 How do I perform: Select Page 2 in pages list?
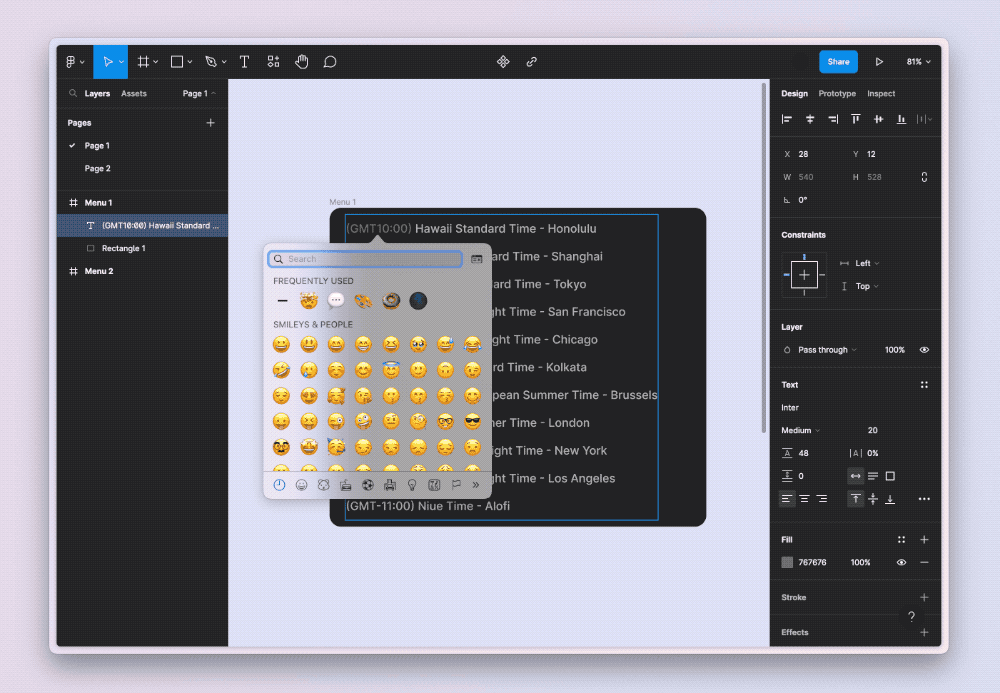click(98, 168)
